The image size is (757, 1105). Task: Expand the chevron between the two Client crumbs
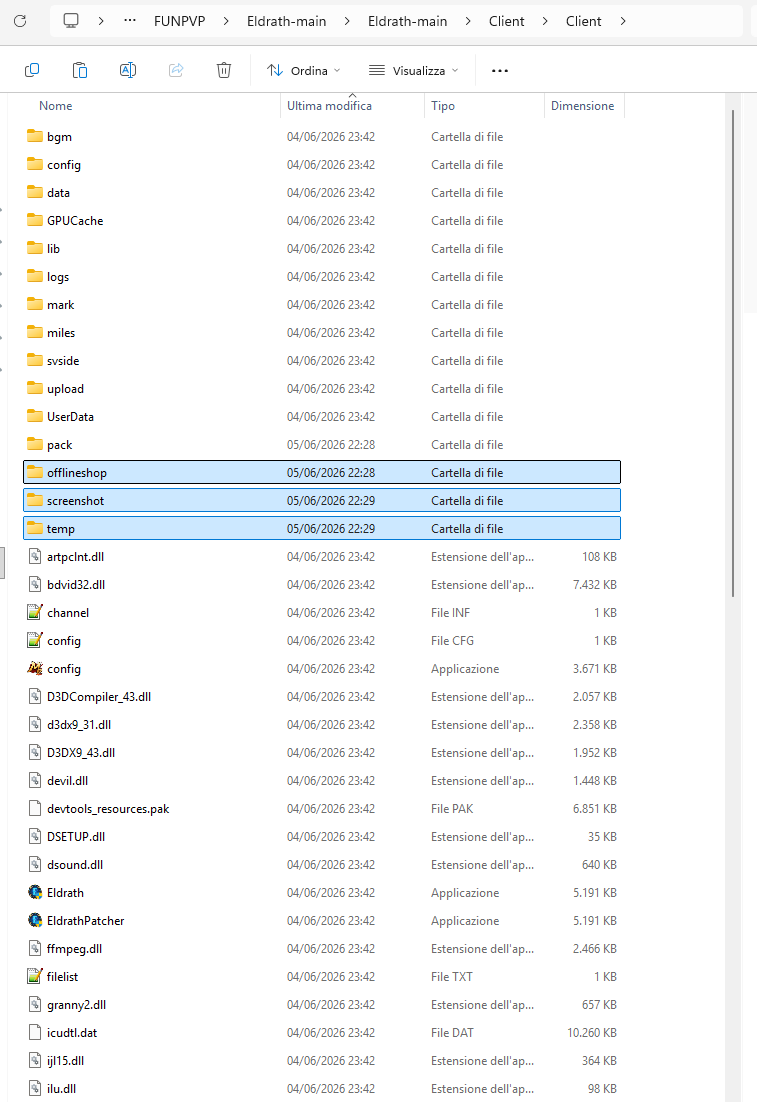[x=545, y=21]
